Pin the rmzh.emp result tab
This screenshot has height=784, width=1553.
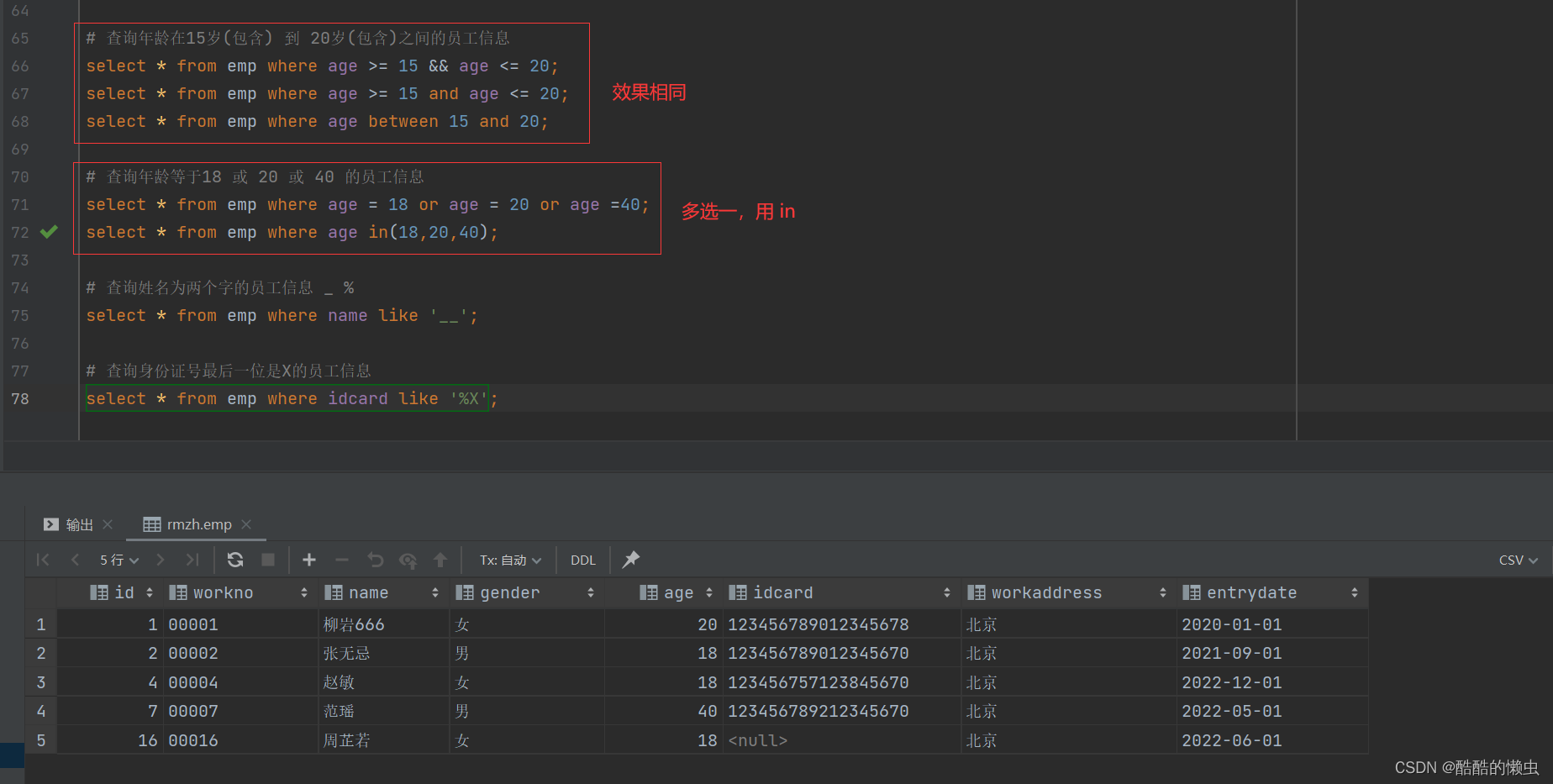pos(631,560)
